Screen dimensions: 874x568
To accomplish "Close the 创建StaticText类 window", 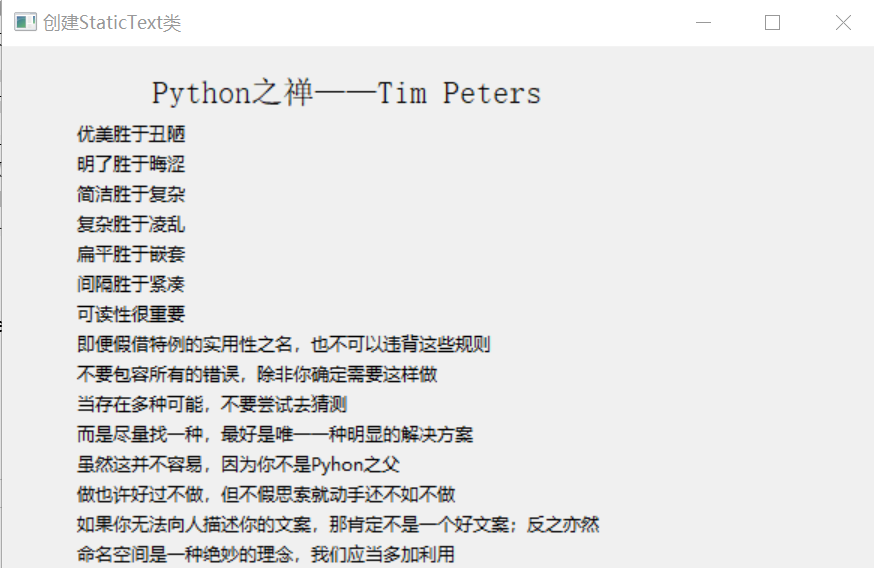I will [x=843, y=23].
